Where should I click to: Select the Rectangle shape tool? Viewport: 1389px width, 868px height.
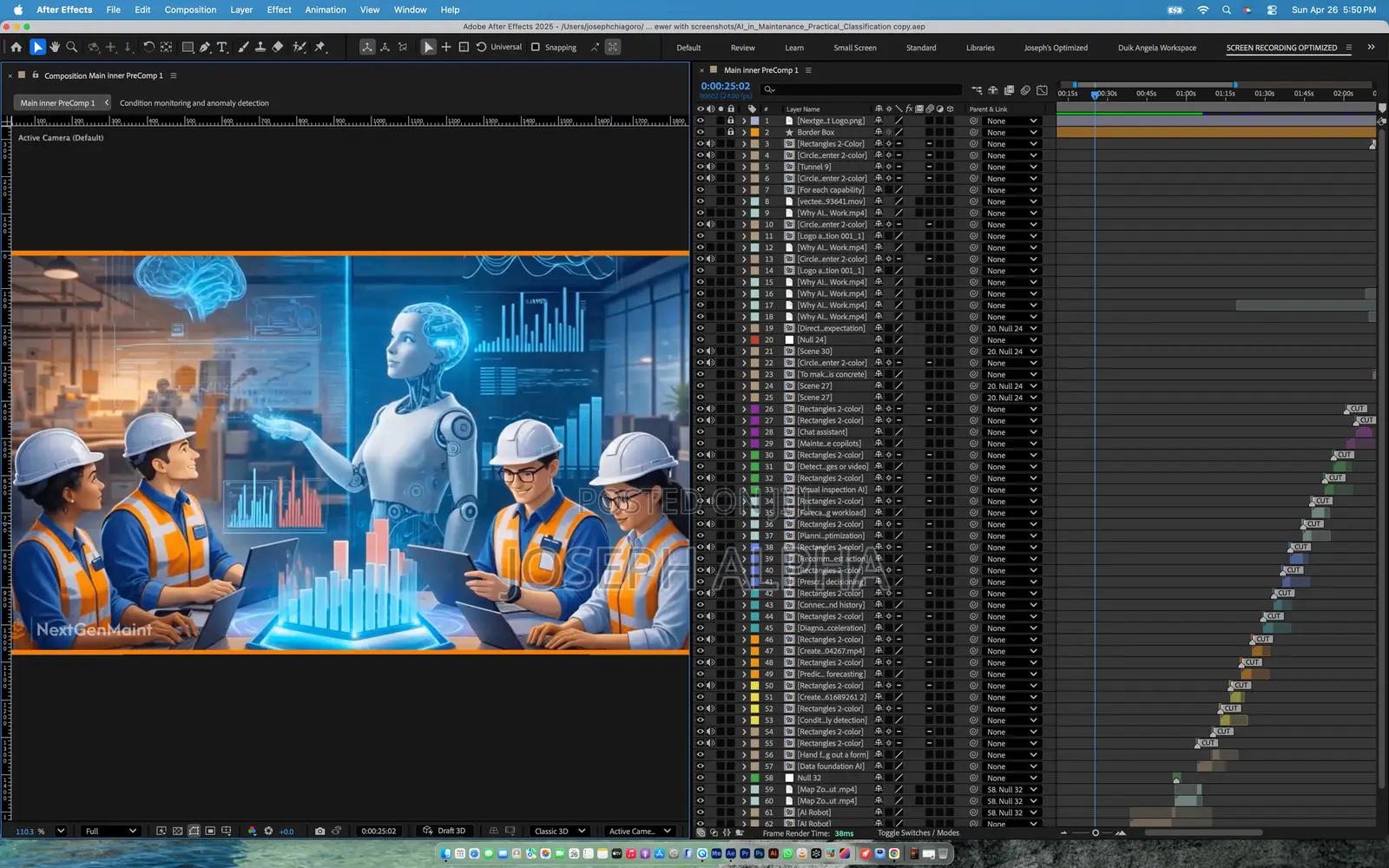188,47
